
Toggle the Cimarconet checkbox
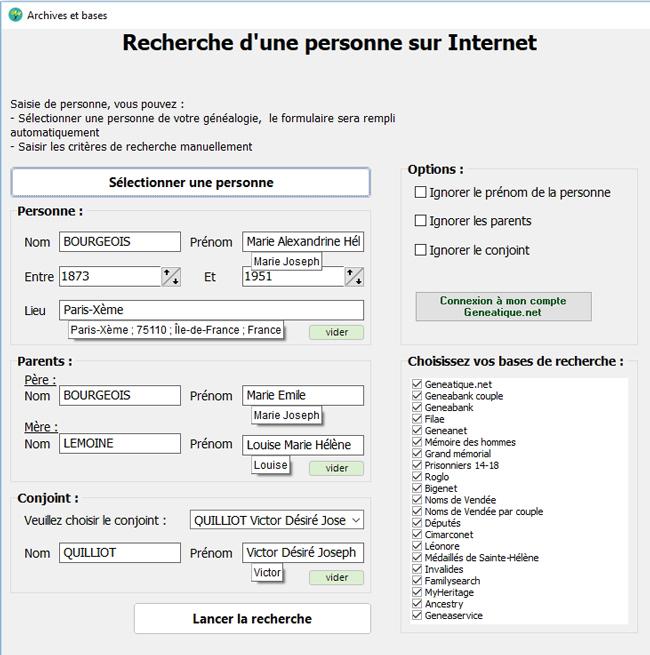pyautogui.click(x=417, y=534)
